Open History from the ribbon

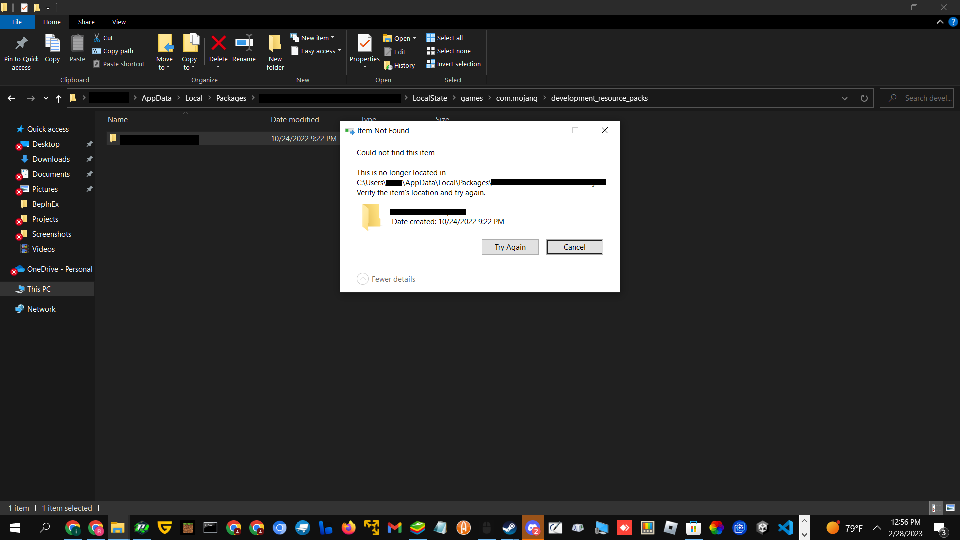(399, 65)
